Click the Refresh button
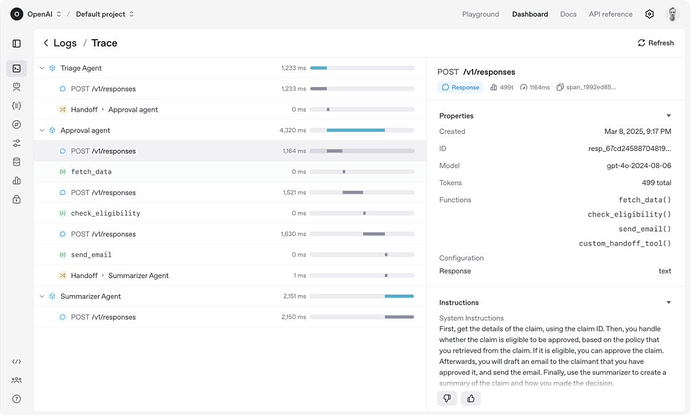 (655, 43)
